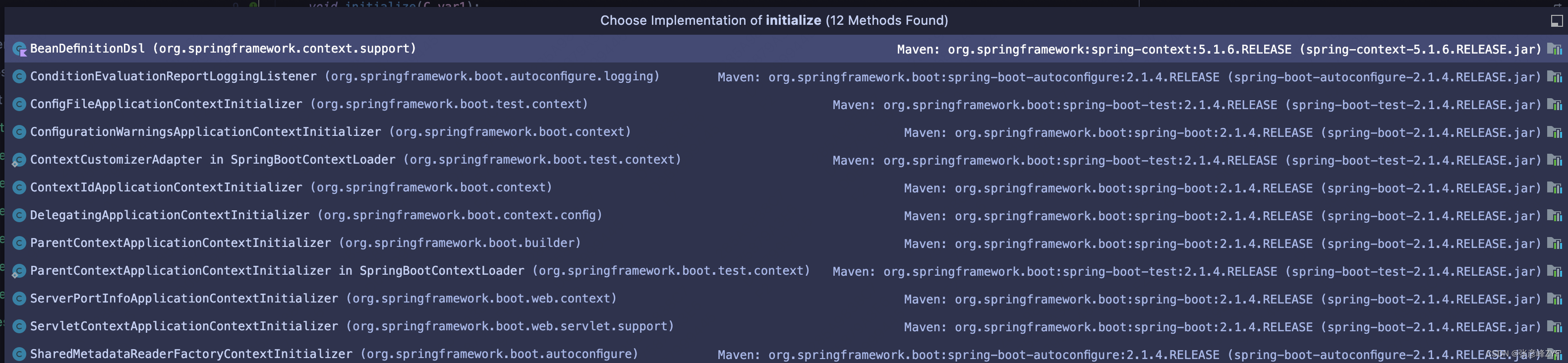Screen dimensions: 1568x363
Task: Click the library icon on ContextCustomizerAdapter row
Action: tap(1555, 161)
